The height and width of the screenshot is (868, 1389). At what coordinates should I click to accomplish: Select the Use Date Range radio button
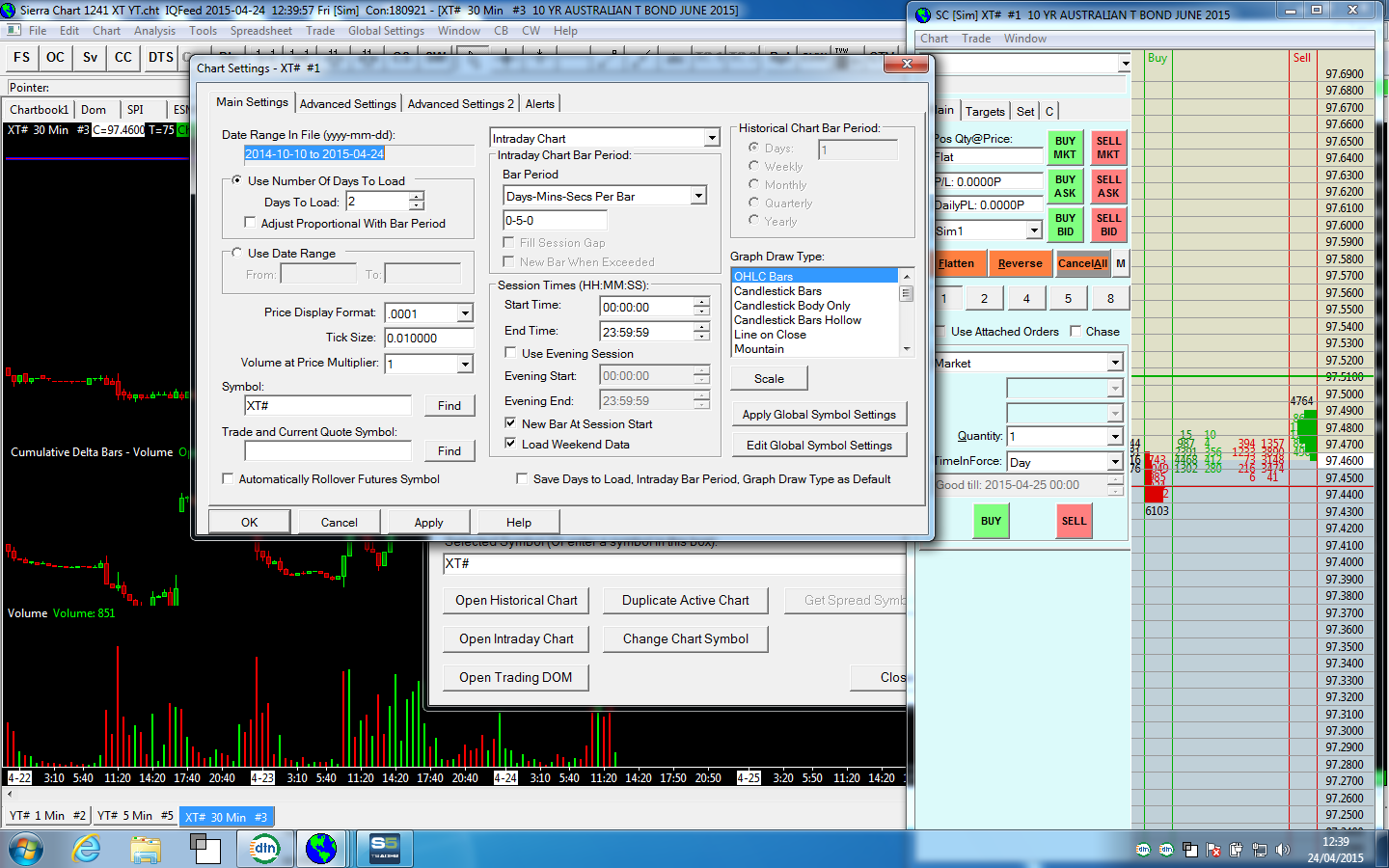coord(236,253)
